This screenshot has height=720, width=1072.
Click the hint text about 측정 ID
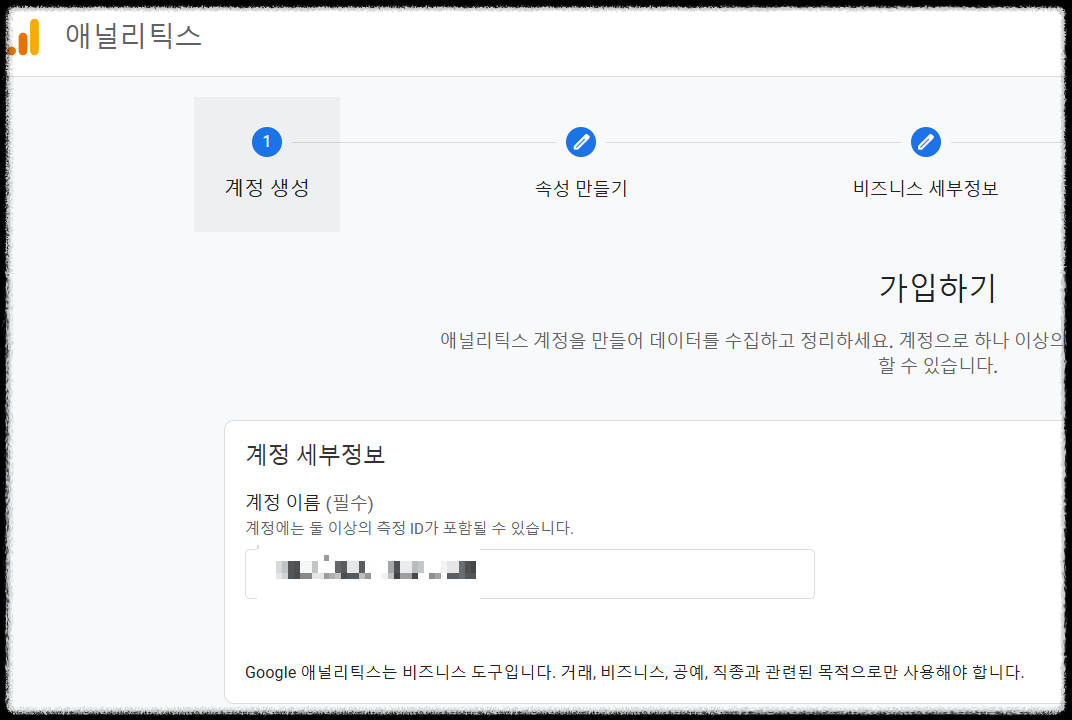[409, 528]
